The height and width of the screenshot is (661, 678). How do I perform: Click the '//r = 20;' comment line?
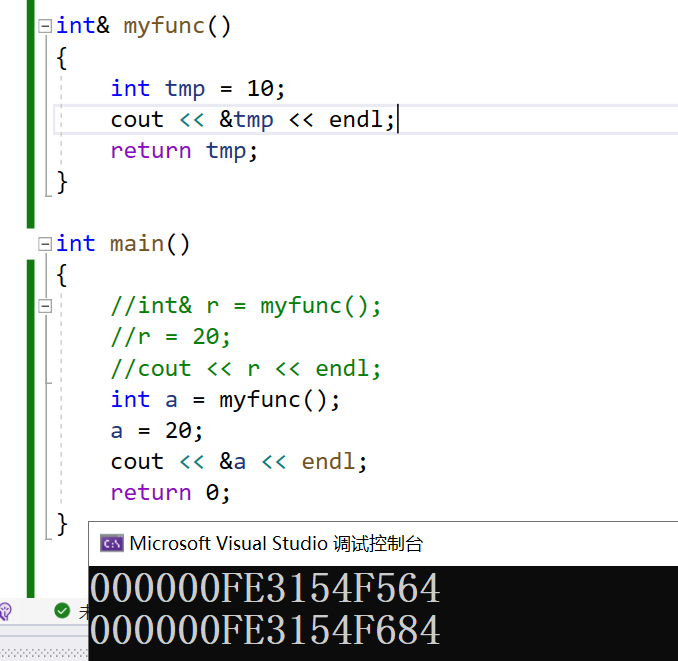click(170, 337)
